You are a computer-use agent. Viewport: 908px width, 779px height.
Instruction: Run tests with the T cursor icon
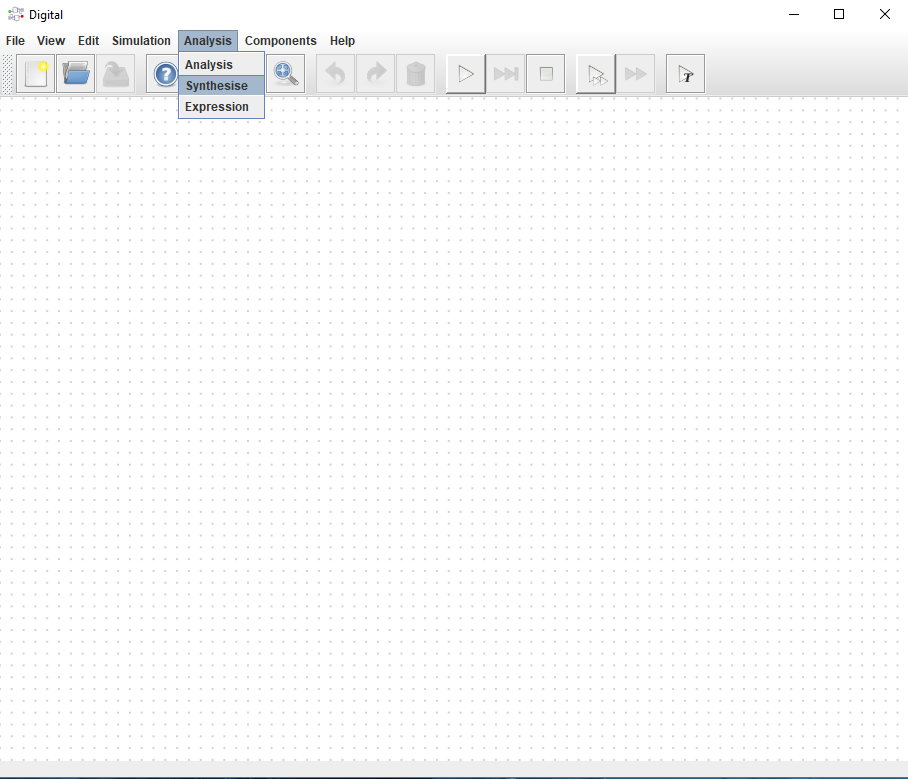pyautogui.click(x=686, y=74)
